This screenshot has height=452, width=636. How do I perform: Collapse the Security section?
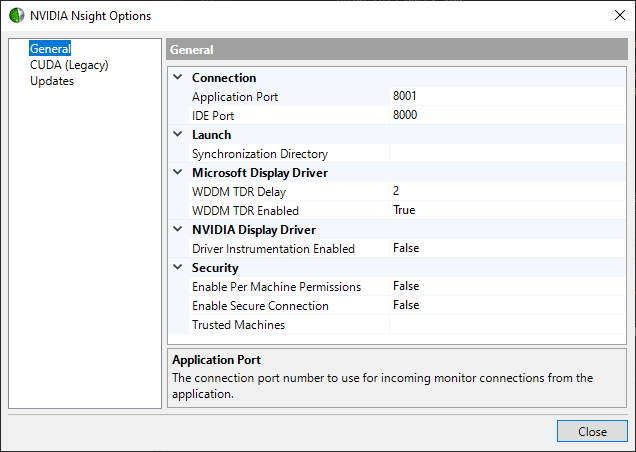[178, 267]
